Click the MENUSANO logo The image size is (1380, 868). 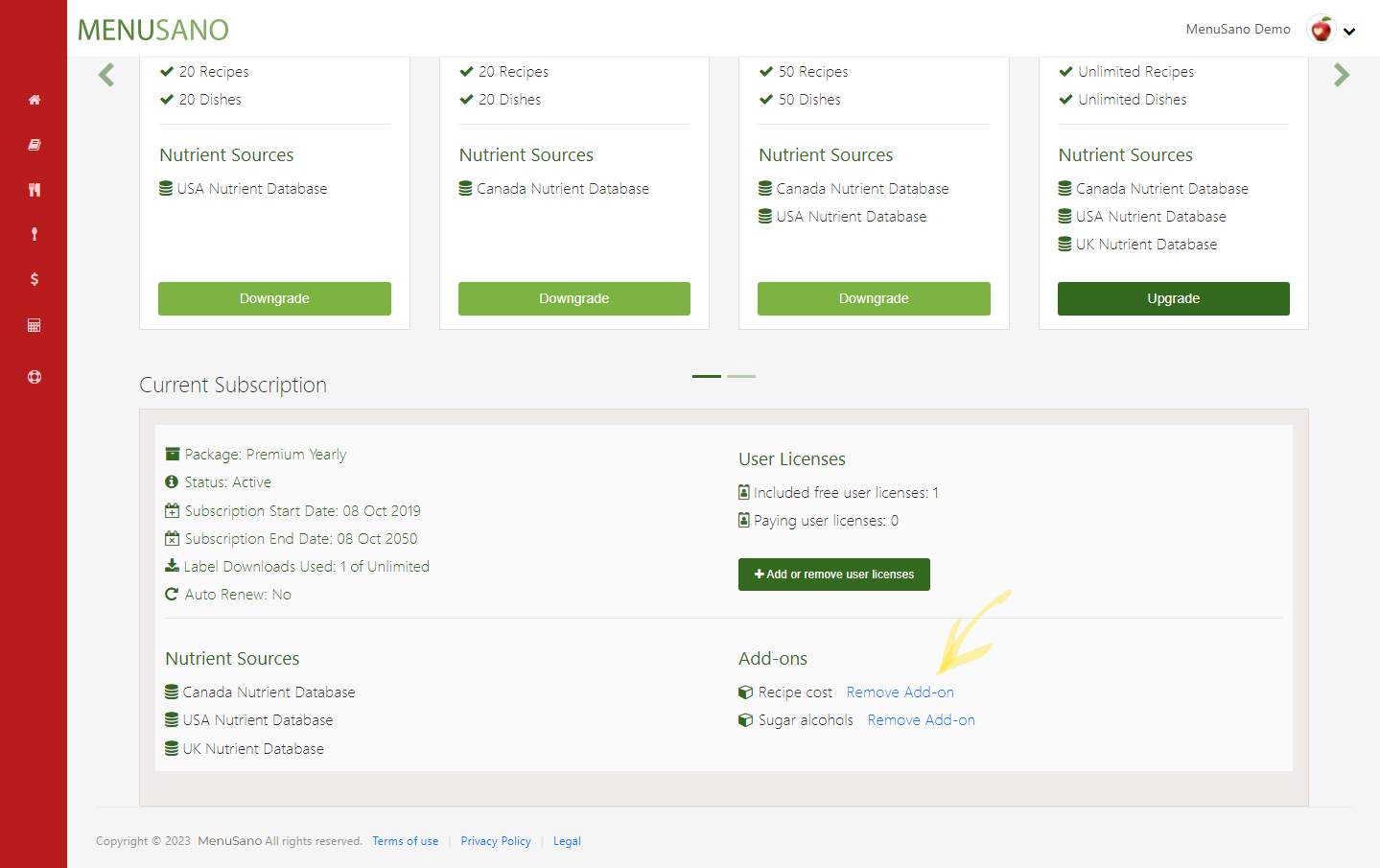pos(153,30)
